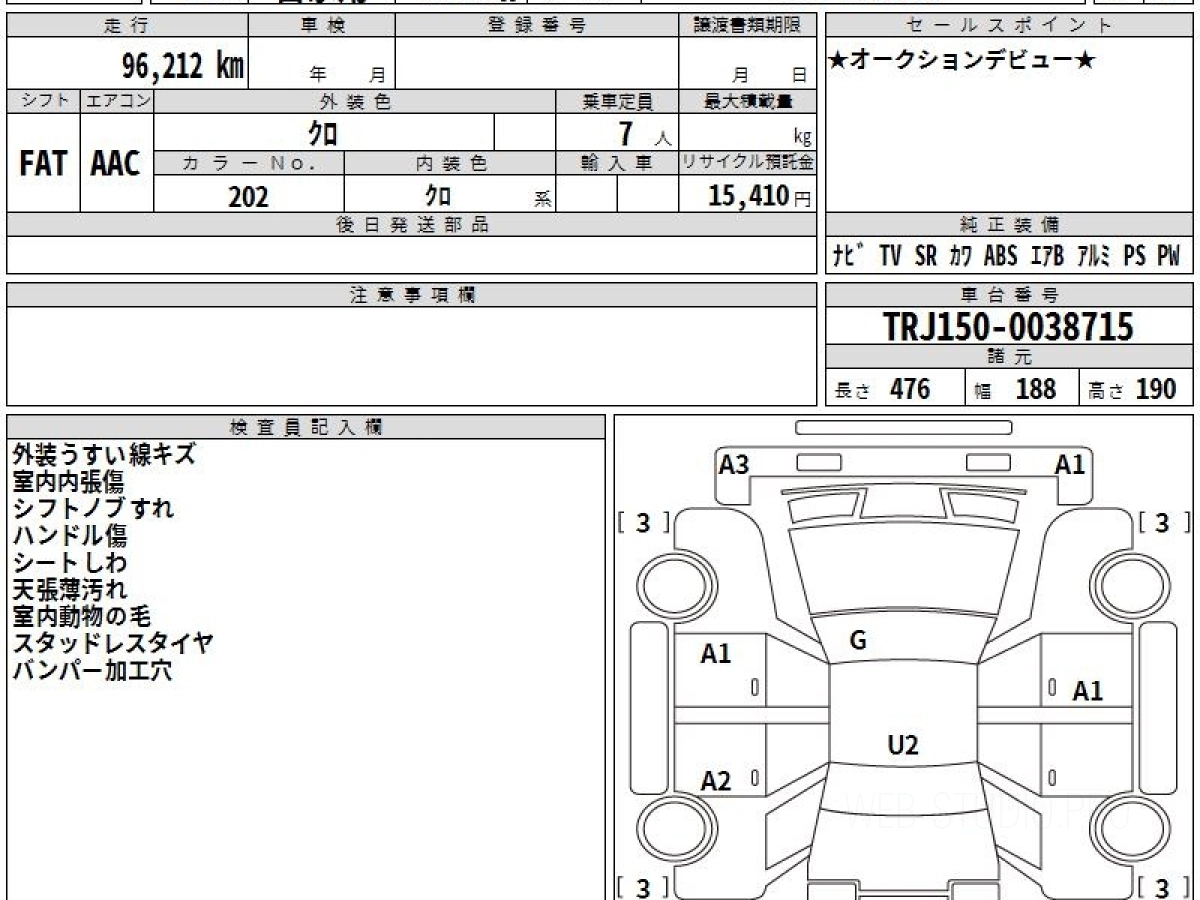Click the A2 mark on left rear door
Screen dimensions: 1200x900
tap(716, 782)
